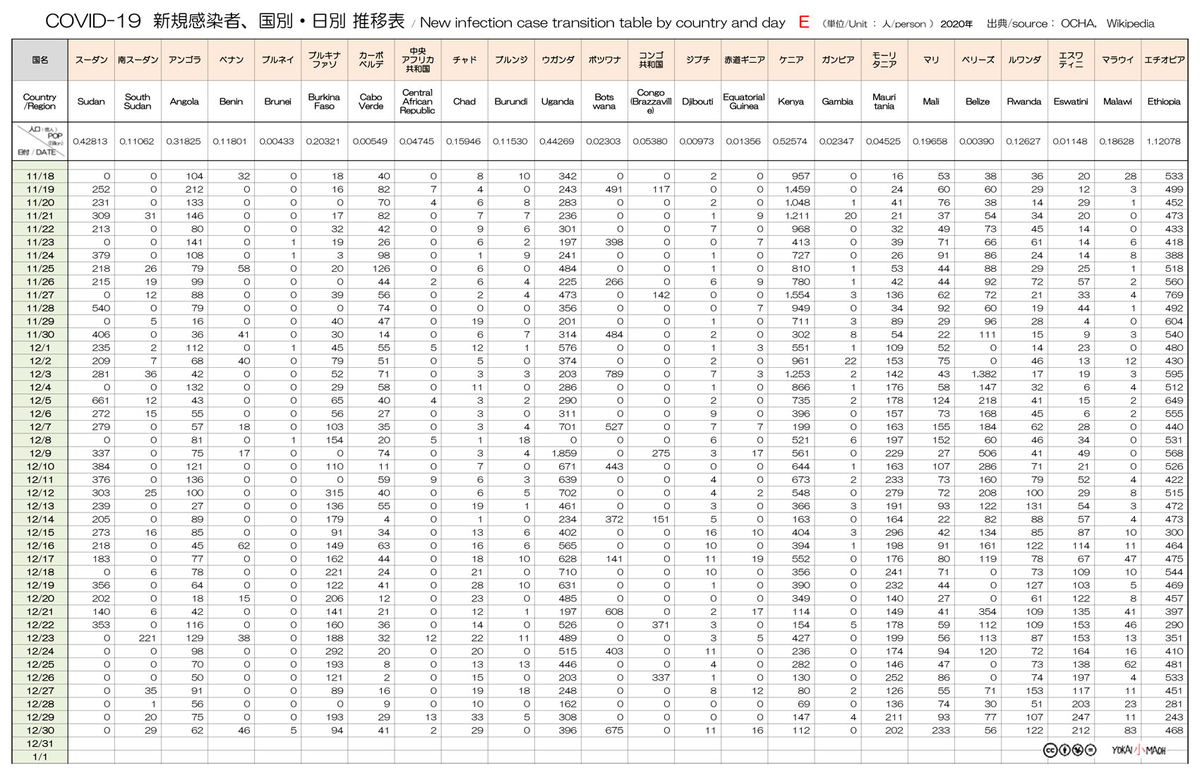Select the Rwanda column header
Image resolution: width=1200 pixels, height=771 pixels.
tap(1024, 102)
